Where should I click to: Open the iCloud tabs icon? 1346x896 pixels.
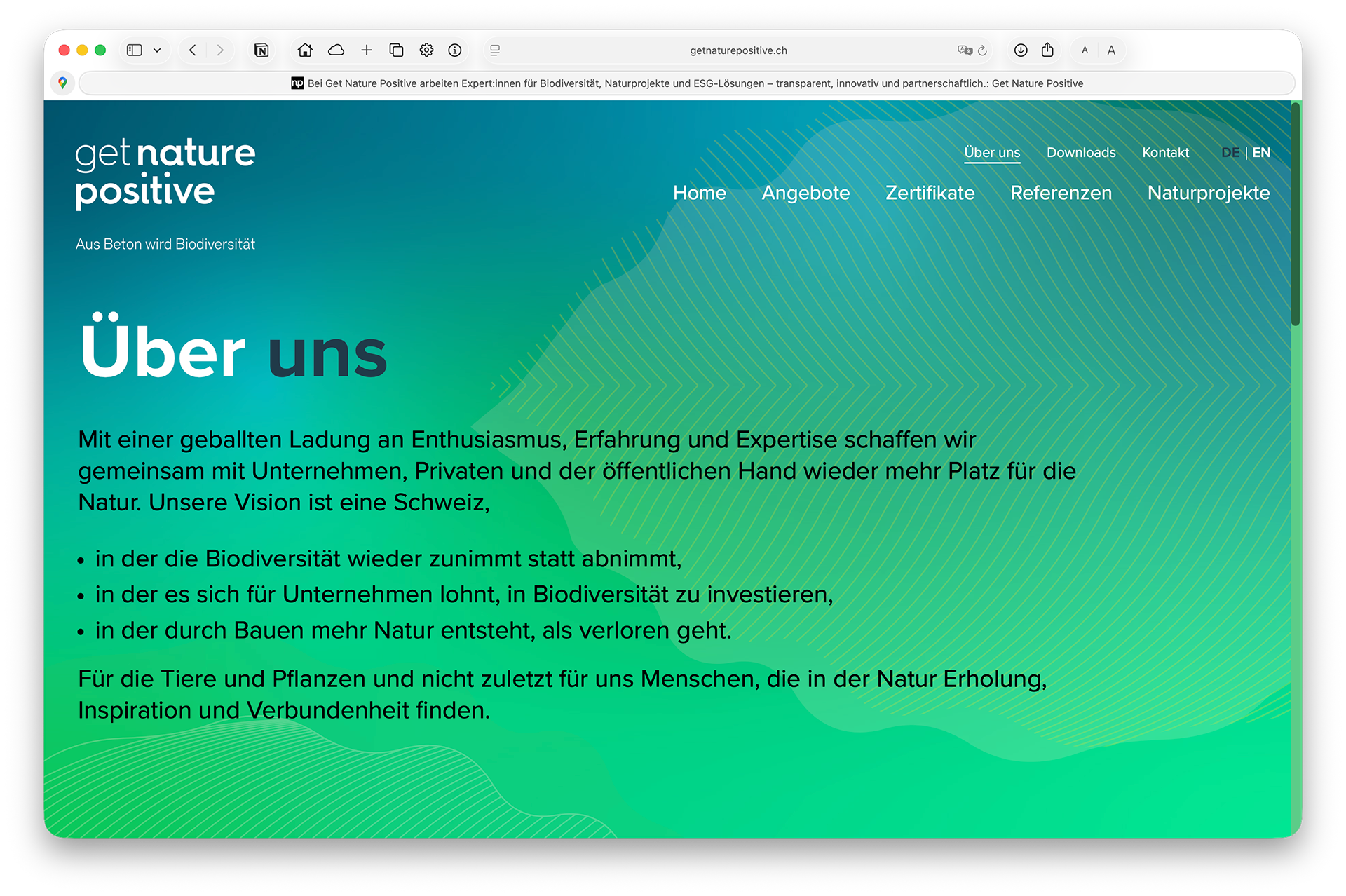pos(336,50)
